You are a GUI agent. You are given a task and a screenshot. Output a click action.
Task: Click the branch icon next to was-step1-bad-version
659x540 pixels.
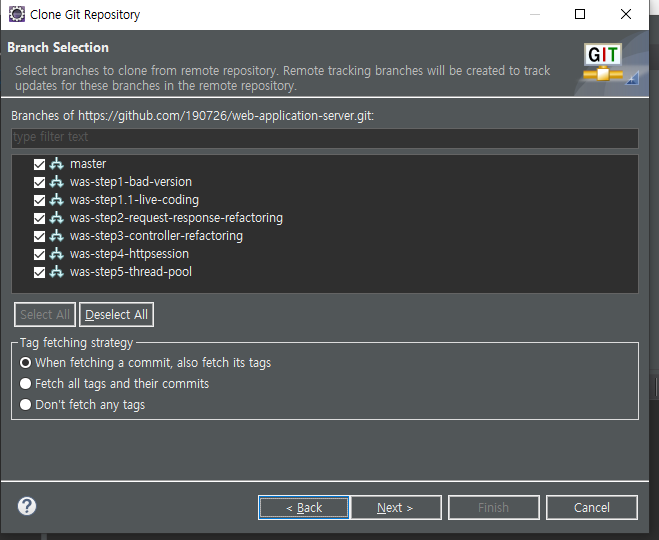[x=57, y=182]
